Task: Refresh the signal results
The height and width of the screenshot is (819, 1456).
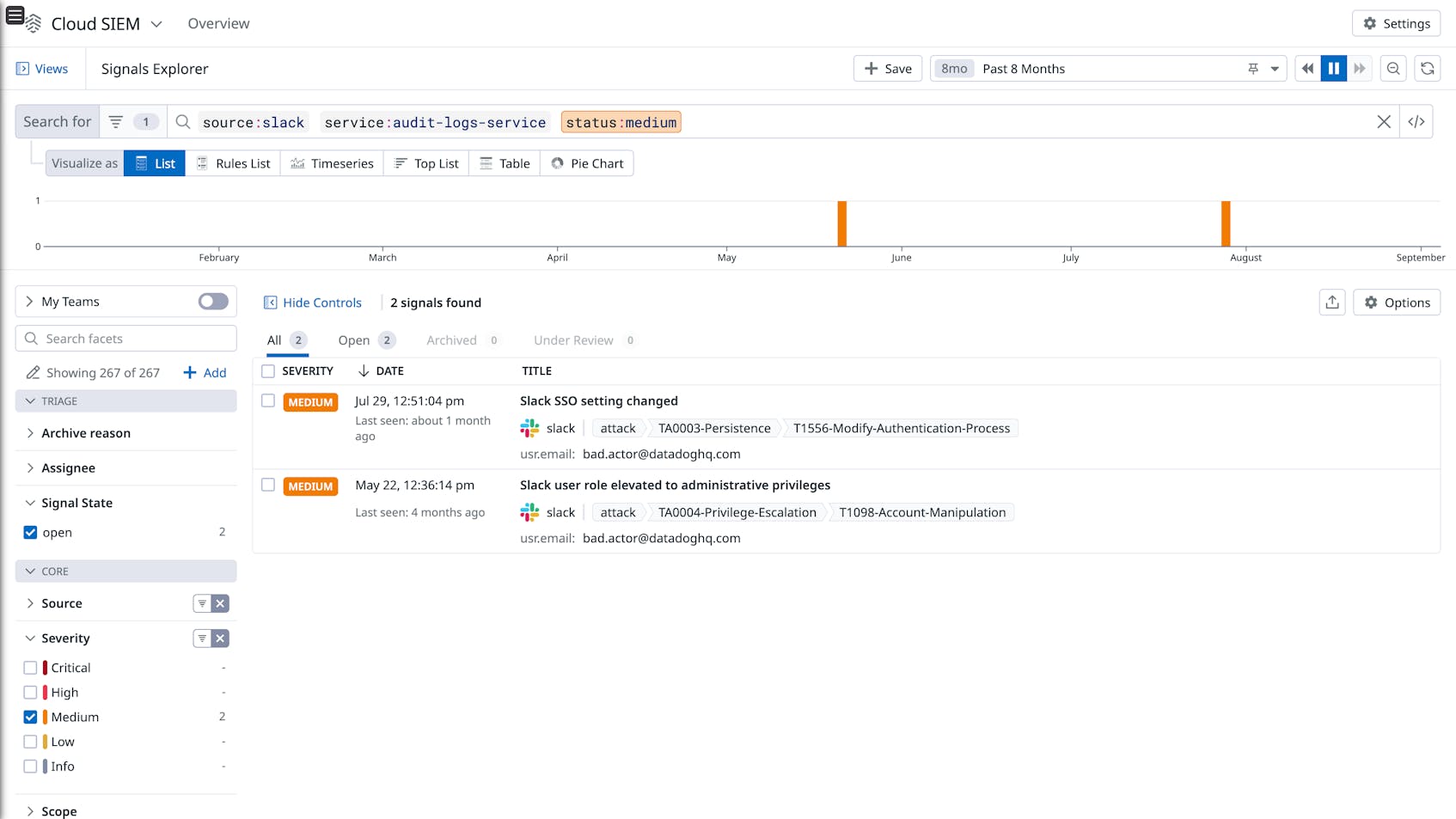Action: pos(1428,68)
